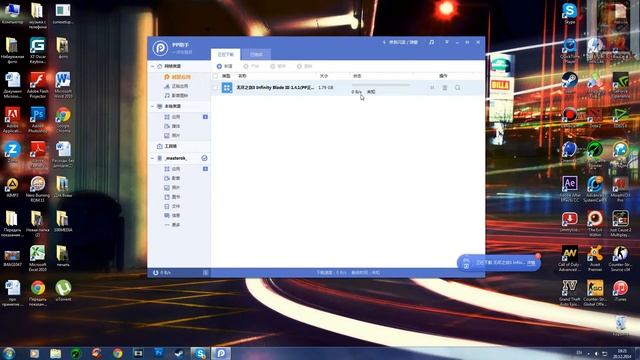This screenshot has width=640, height=360.
Task: Collapse the local resources section with monitor icon
Action: point(153,106)
